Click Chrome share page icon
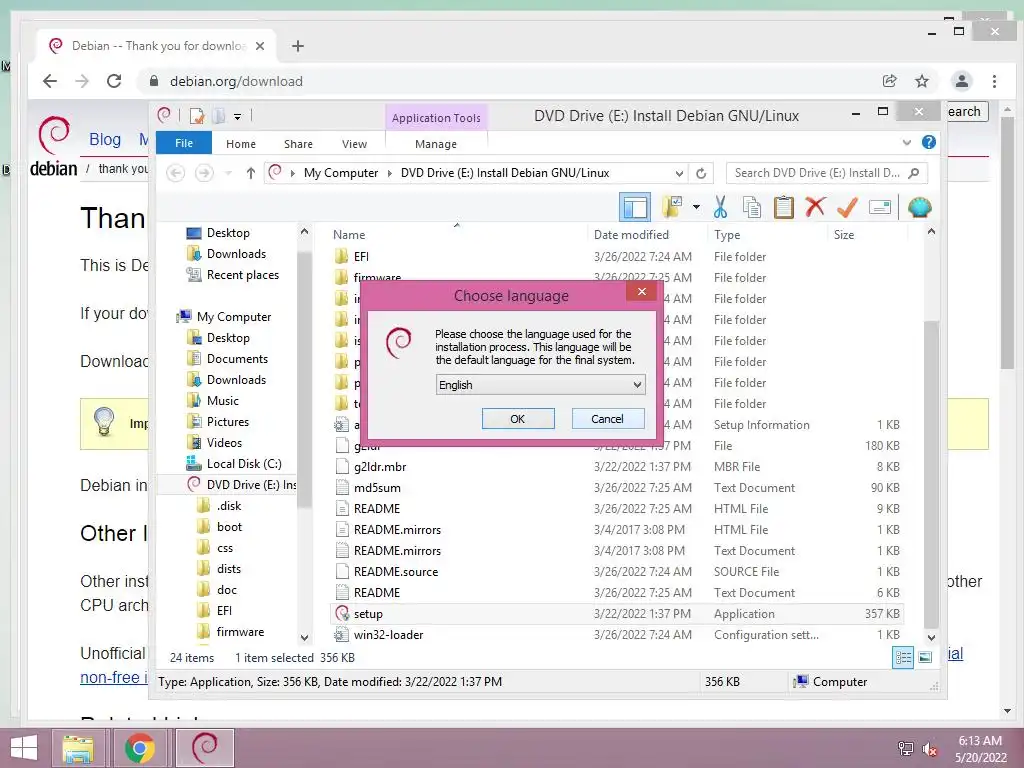 [x=889, y=81]
